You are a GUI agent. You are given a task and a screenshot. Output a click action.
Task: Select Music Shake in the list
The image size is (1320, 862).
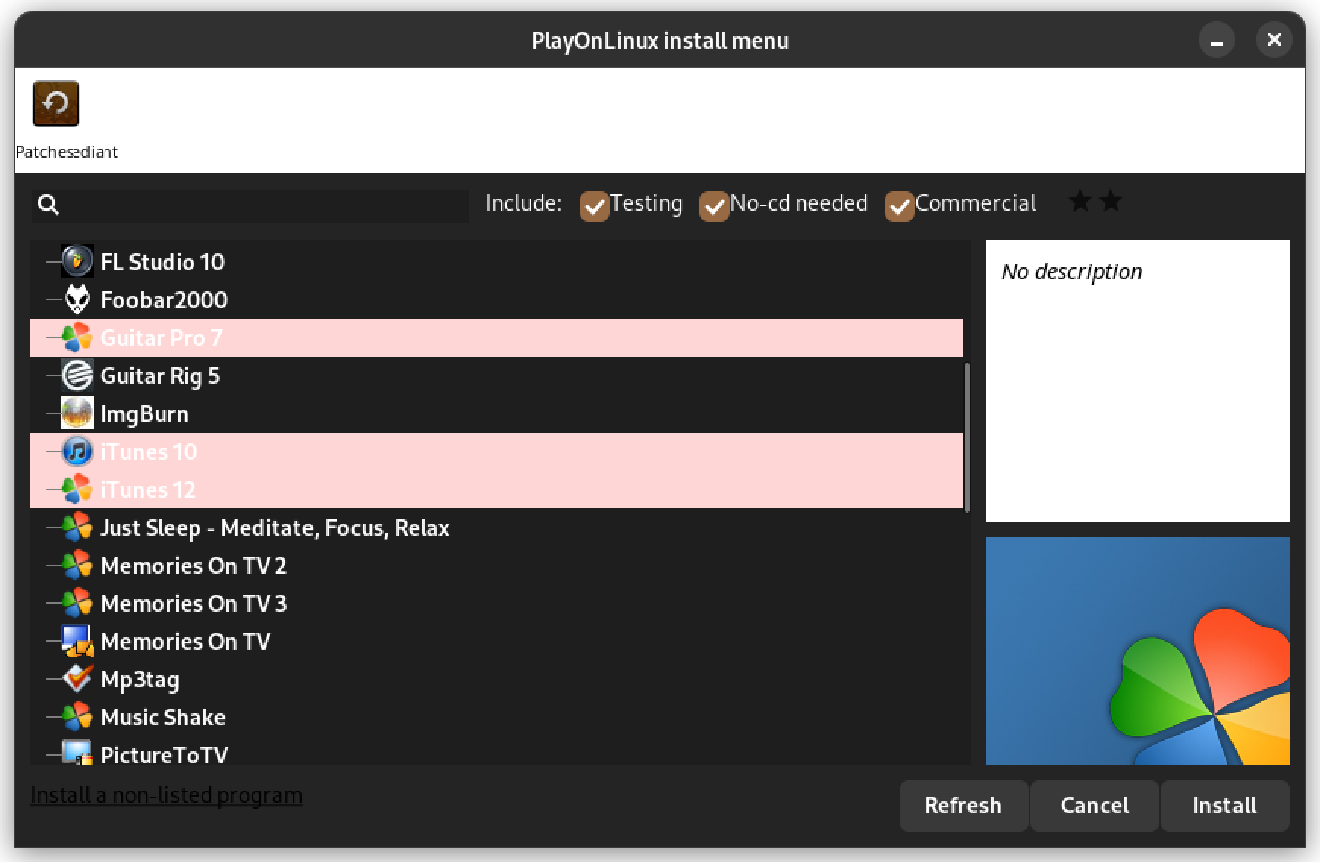163,718
